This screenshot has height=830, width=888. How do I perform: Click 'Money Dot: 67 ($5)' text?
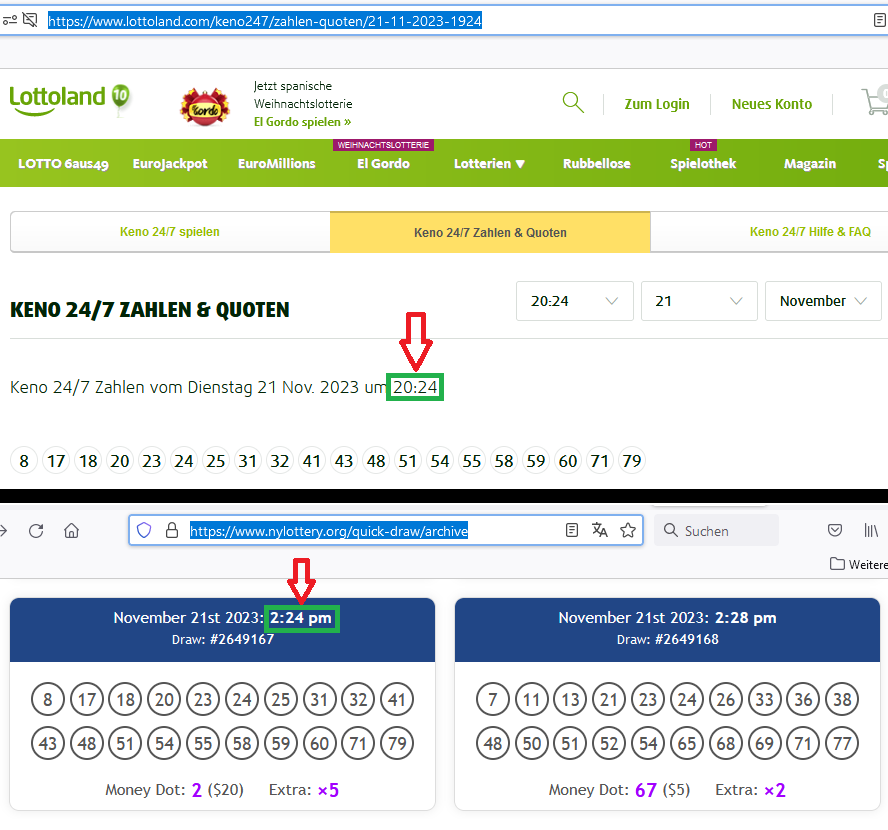620,790
